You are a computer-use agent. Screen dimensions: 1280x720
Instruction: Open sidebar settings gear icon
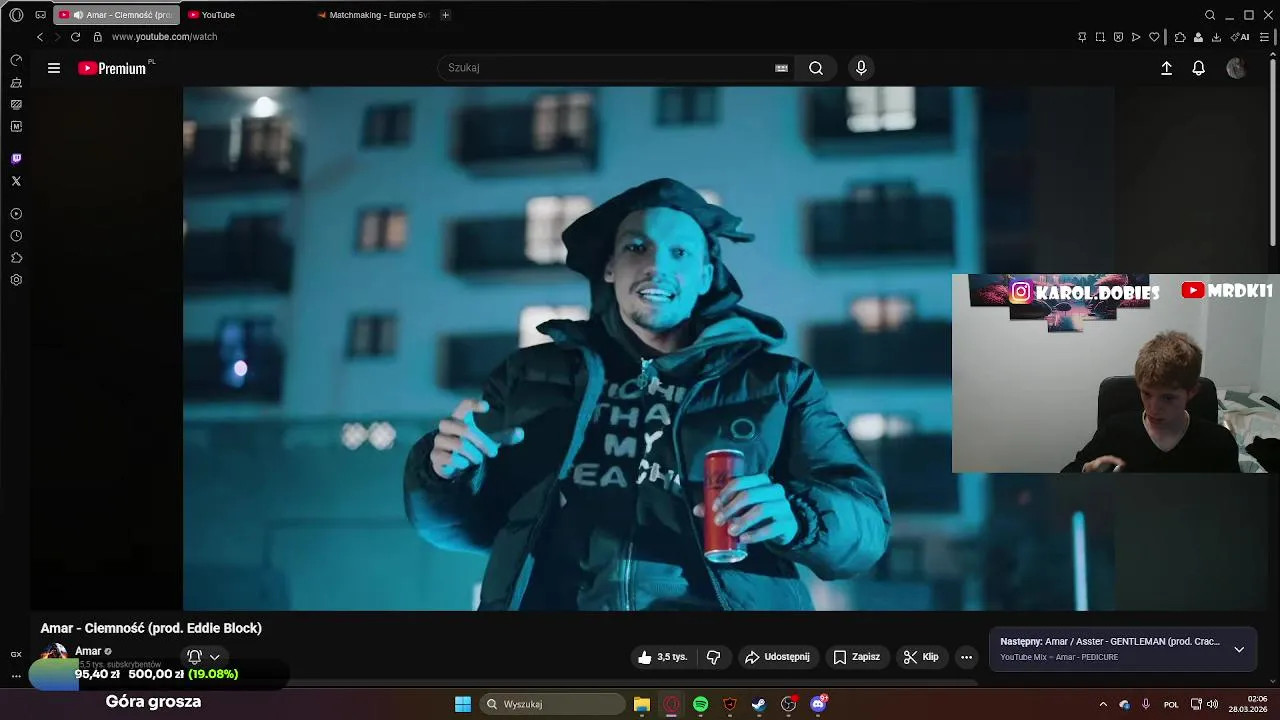pos(16,280)
